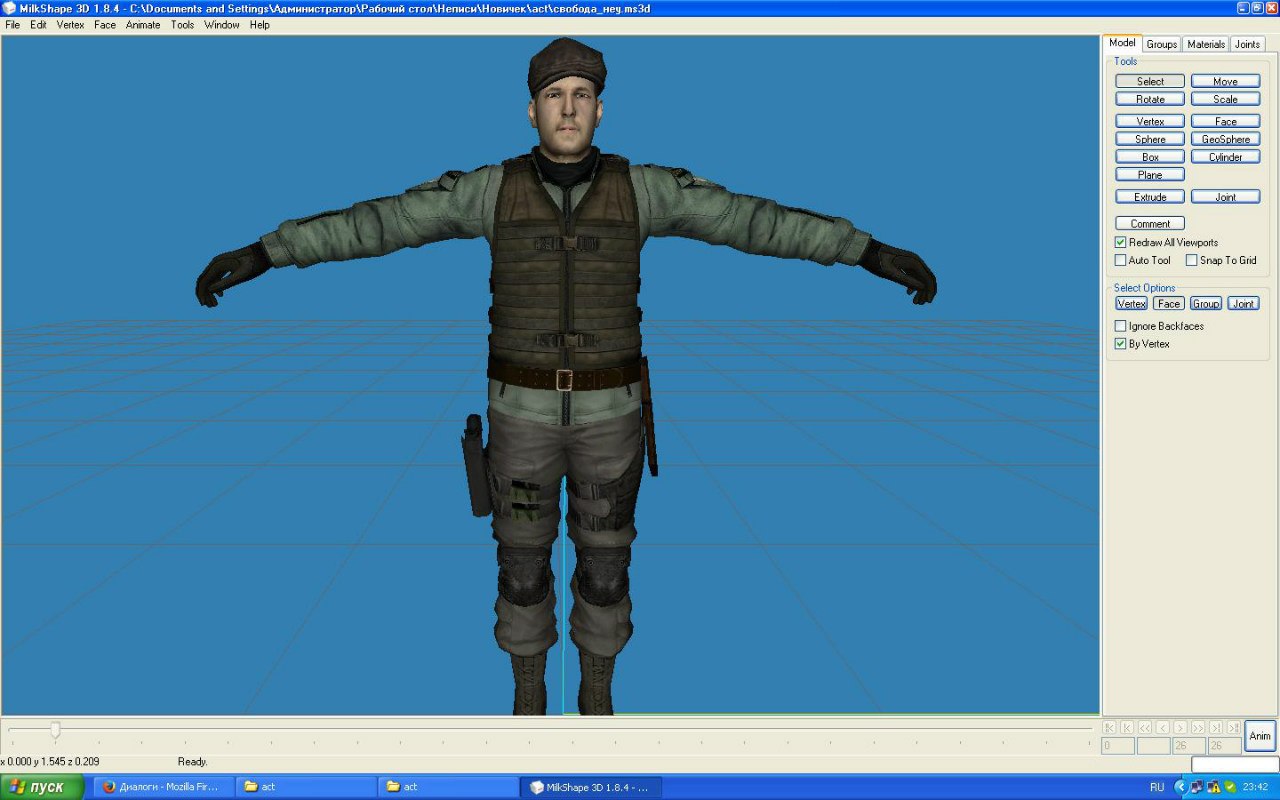The image size is (1280, 800).
Task: Click MilkShape 3D taskbar item
Action: 590,787
